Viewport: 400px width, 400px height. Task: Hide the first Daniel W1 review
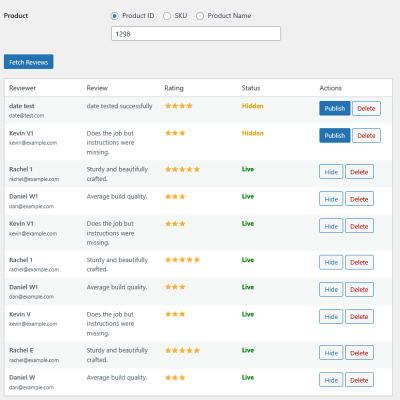pyautogui.click(x=331, y=199)
